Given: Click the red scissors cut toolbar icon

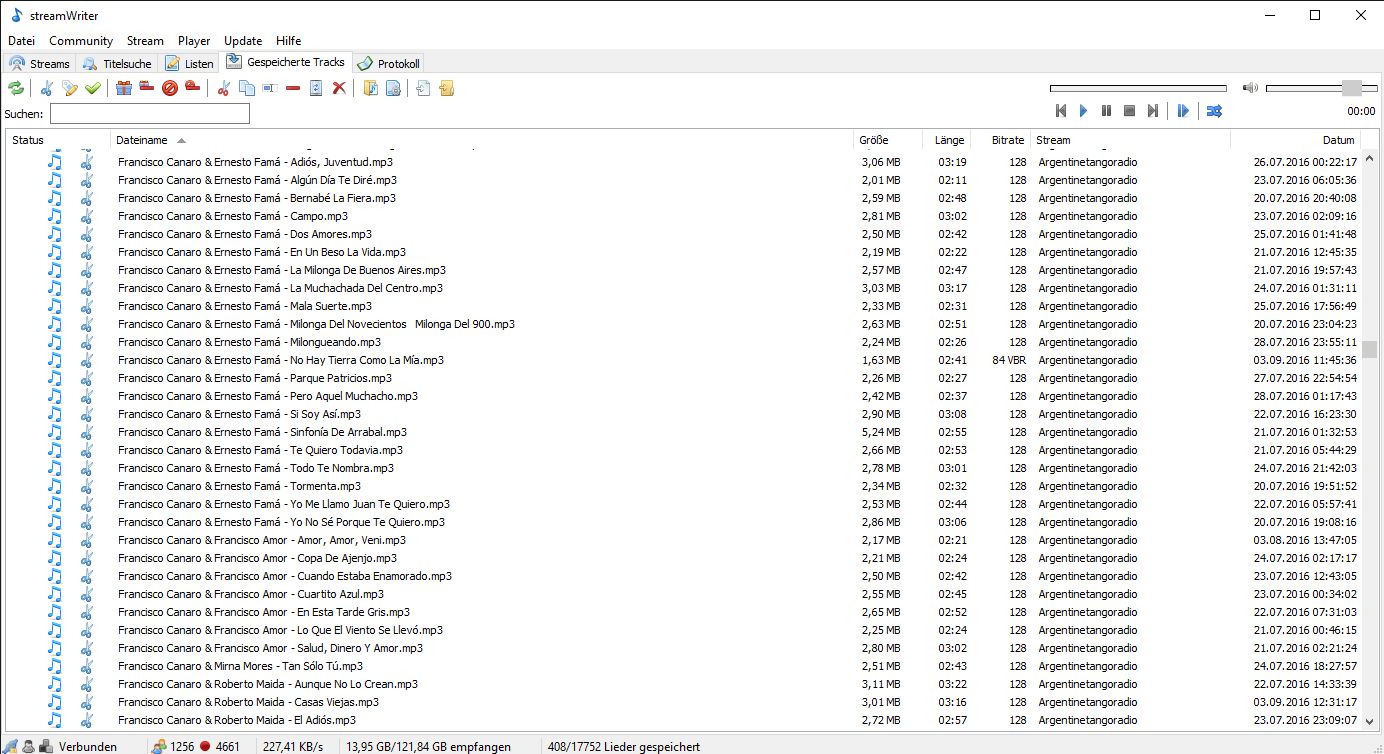Looking at the screenshot, I should tap(224, 89).
